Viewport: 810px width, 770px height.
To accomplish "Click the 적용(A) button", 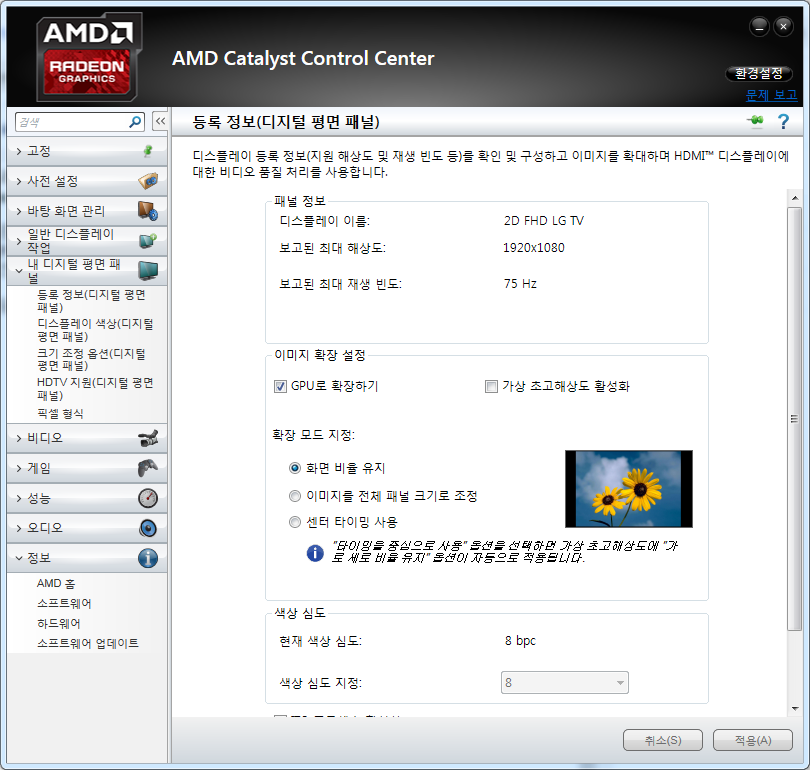I will tap(753, 740).
